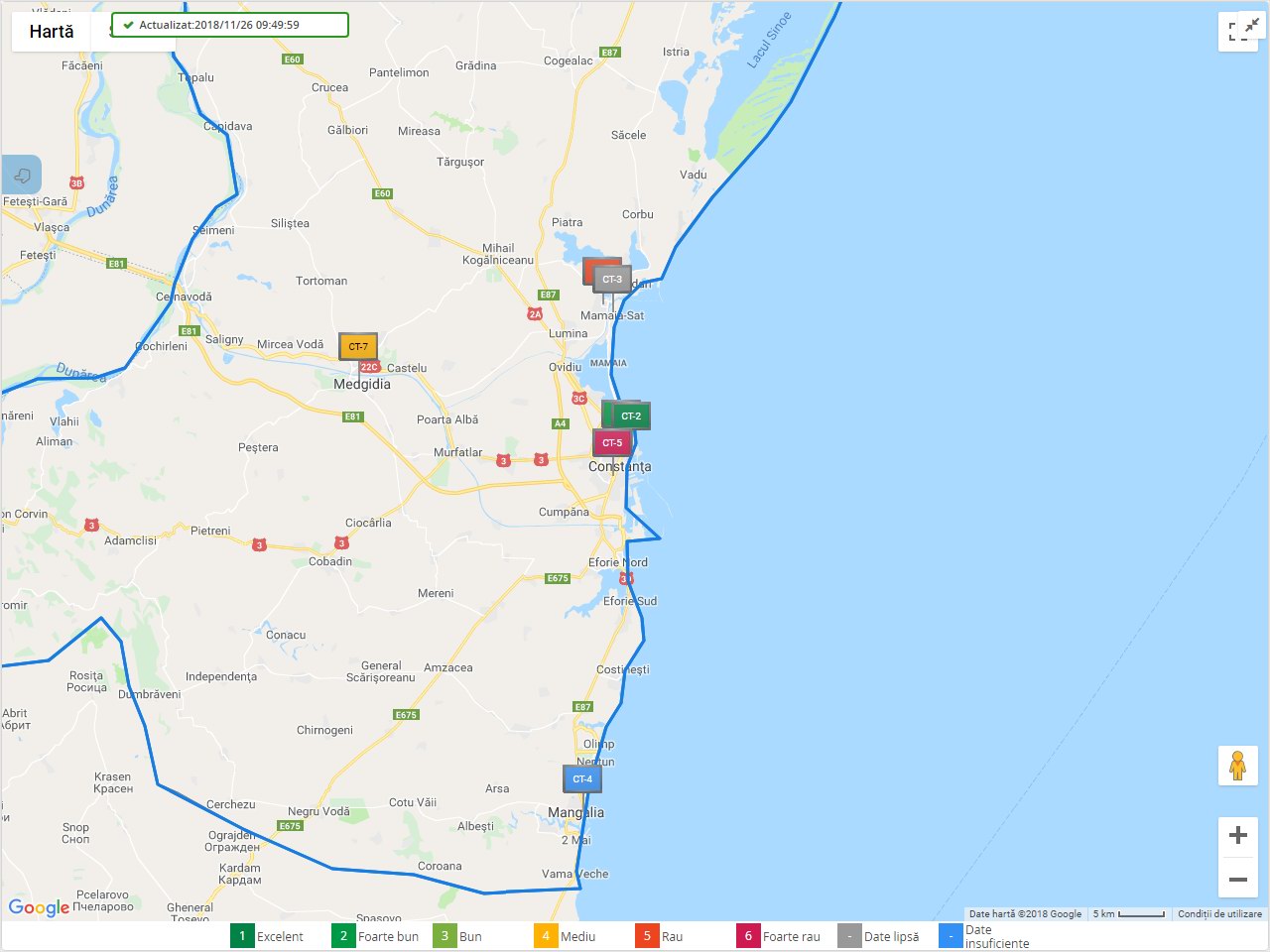1270x952 pixels.
Task: Click the Date lipsă legend label
Action: tap(891, 937)
